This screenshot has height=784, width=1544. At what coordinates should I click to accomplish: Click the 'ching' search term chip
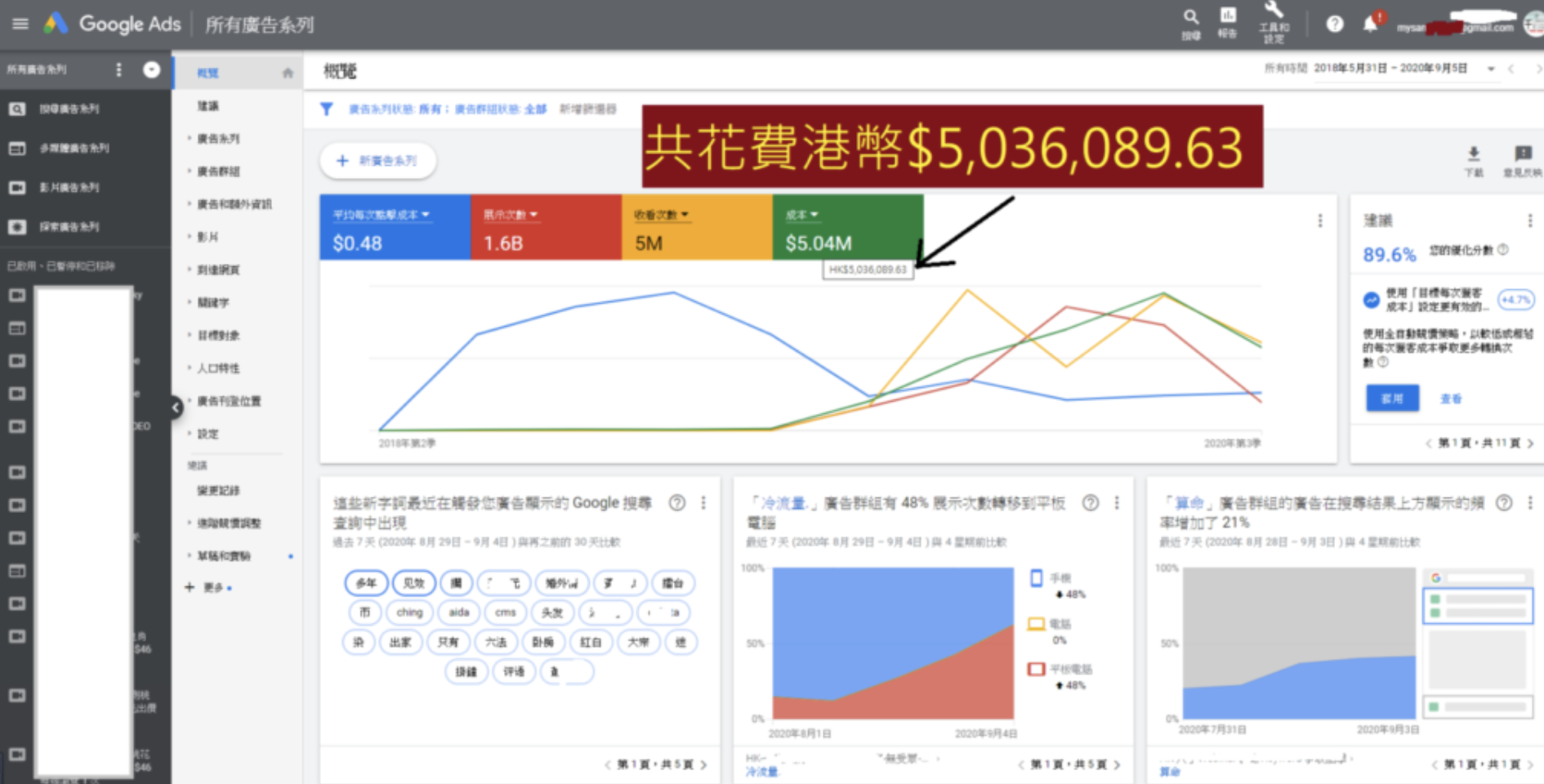coord(409,612)
